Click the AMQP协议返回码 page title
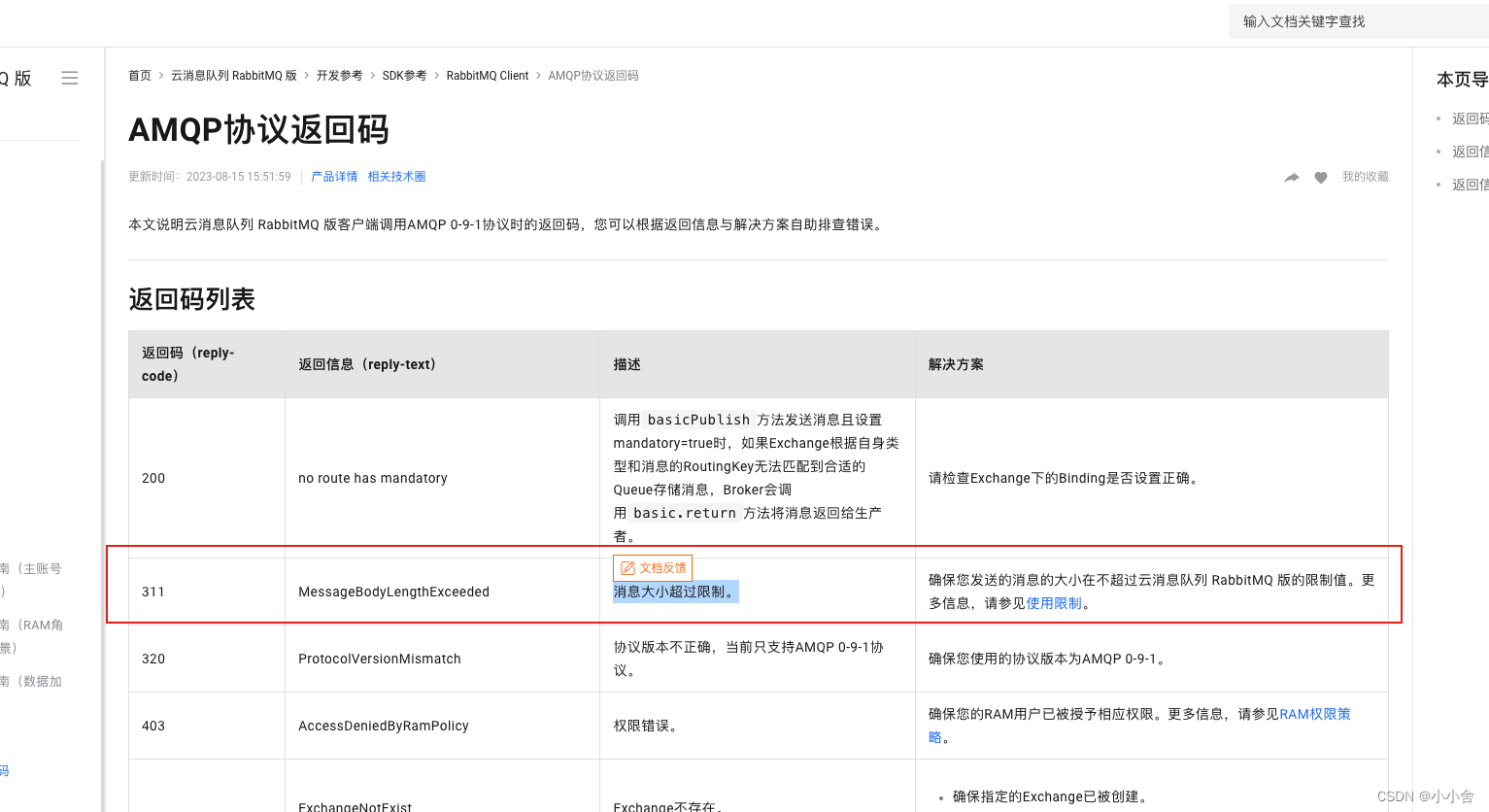The height and width of the screenshot is (812, 1489). click(258, 129)
